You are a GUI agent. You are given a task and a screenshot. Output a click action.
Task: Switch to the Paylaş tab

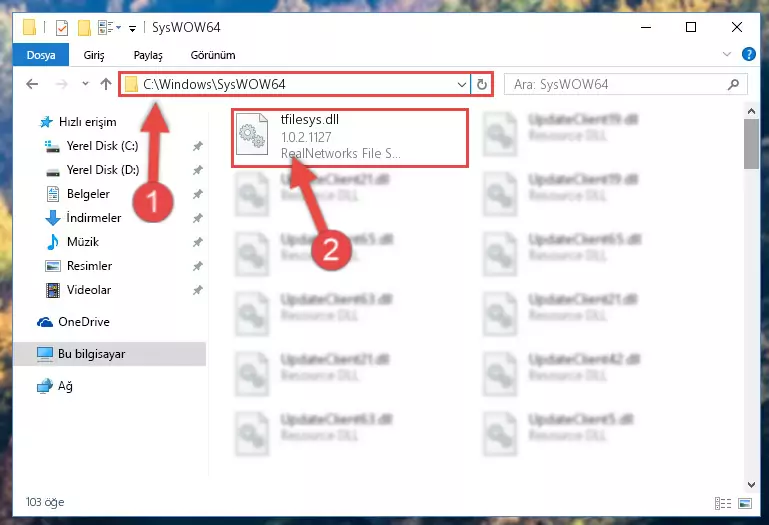pyautogui.click(x=148, y=55)
